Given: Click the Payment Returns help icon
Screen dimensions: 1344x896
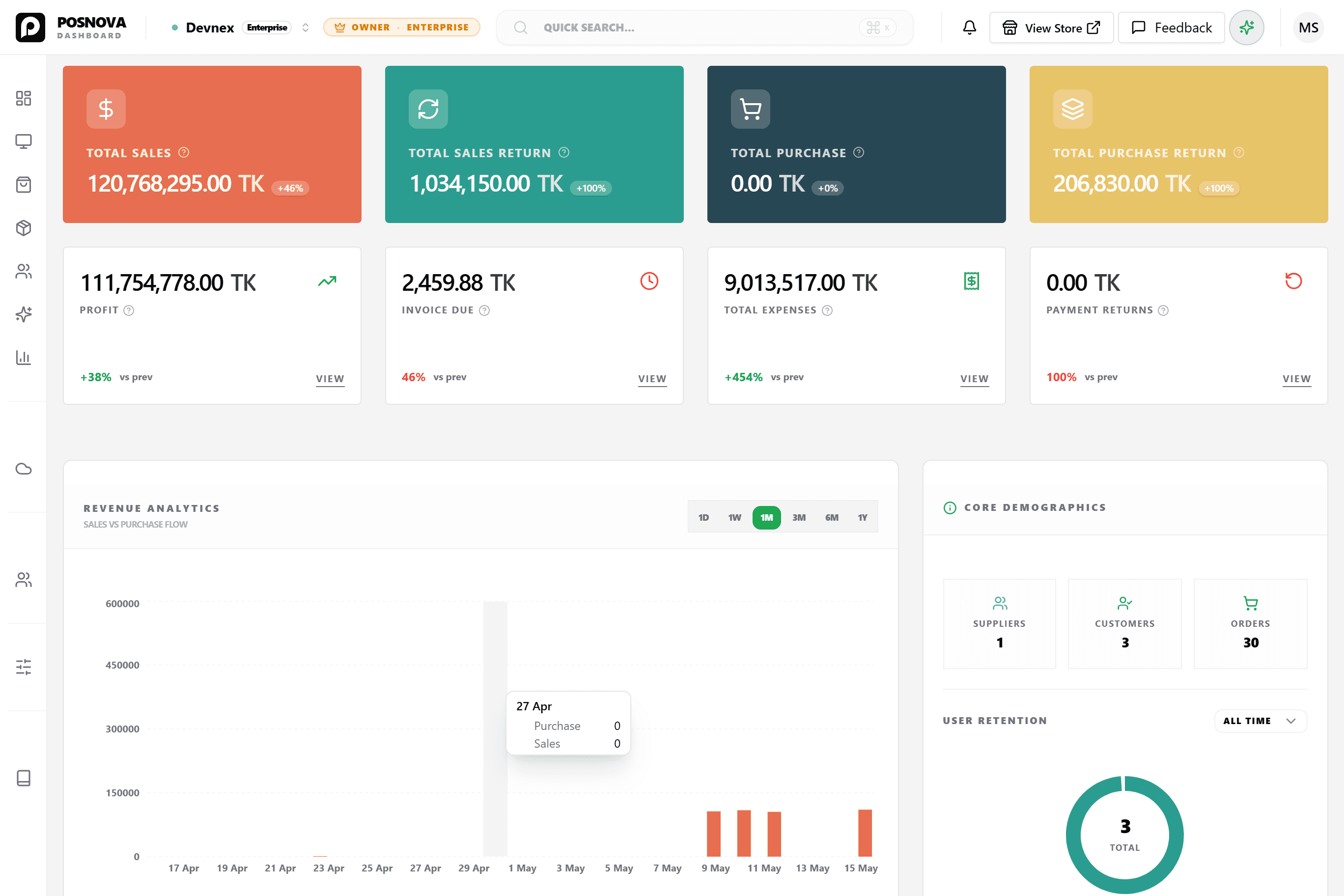Looking at the screenshot, I should coord(1163,310).
